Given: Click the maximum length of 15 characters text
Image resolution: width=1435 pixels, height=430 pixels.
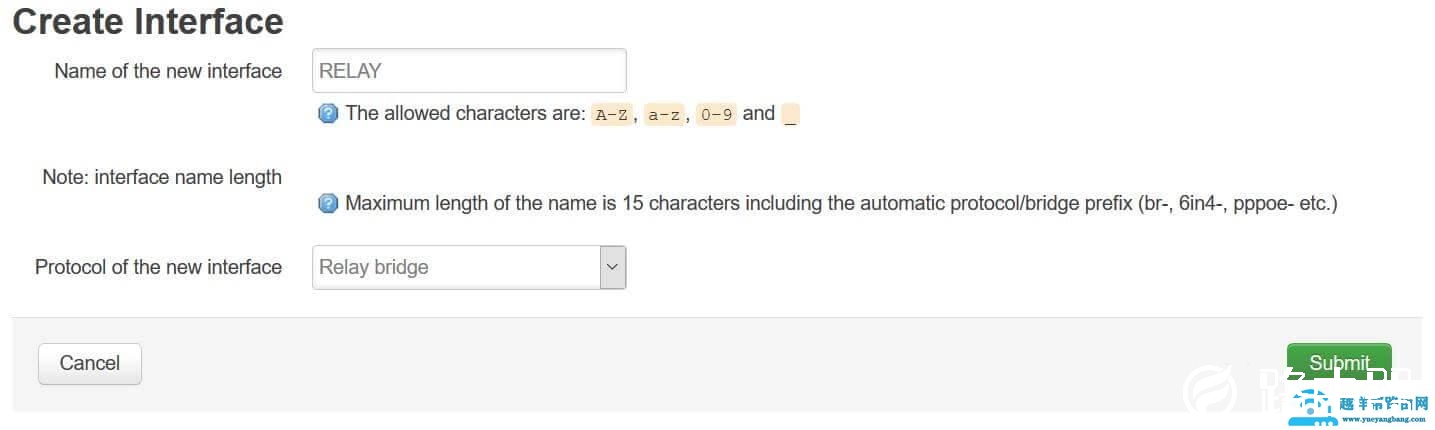Looking at the screenshot, I should pos(840,204).
